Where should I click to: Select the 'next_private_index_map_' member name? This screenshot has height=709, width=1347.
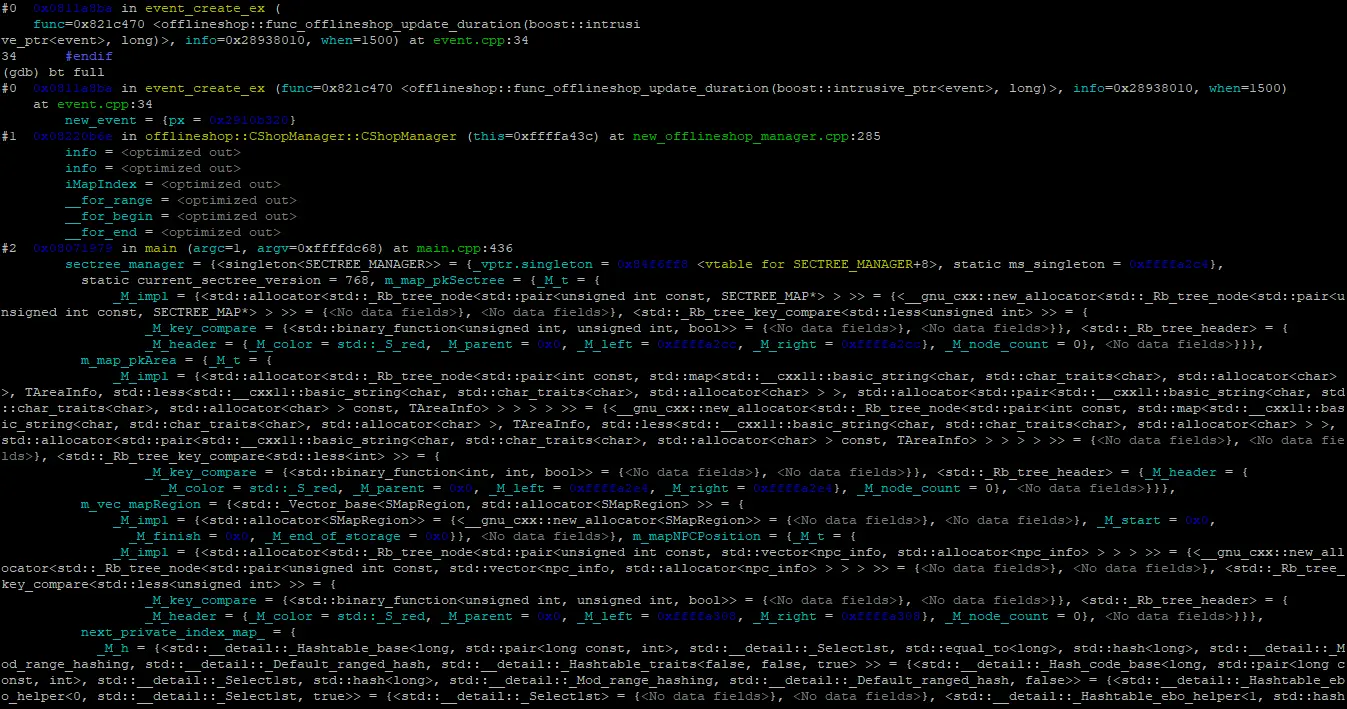coord(173,632)
